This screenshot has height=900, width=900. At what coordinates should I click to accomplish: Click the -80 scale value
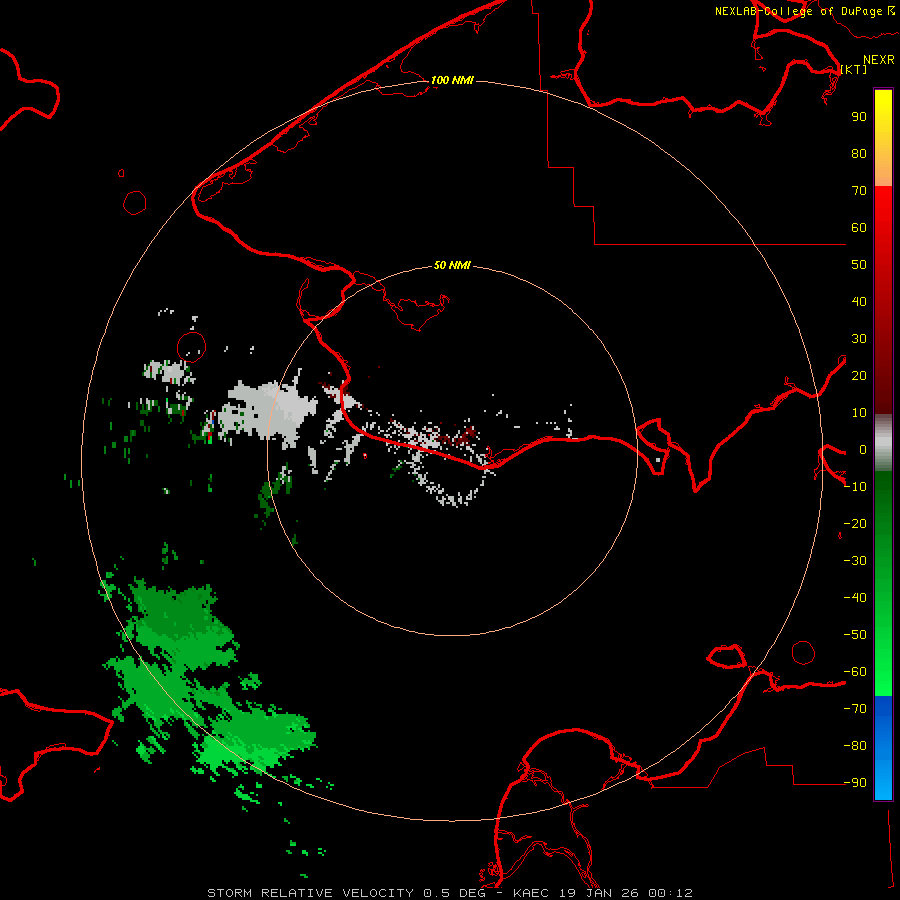[x=855, y=746]
